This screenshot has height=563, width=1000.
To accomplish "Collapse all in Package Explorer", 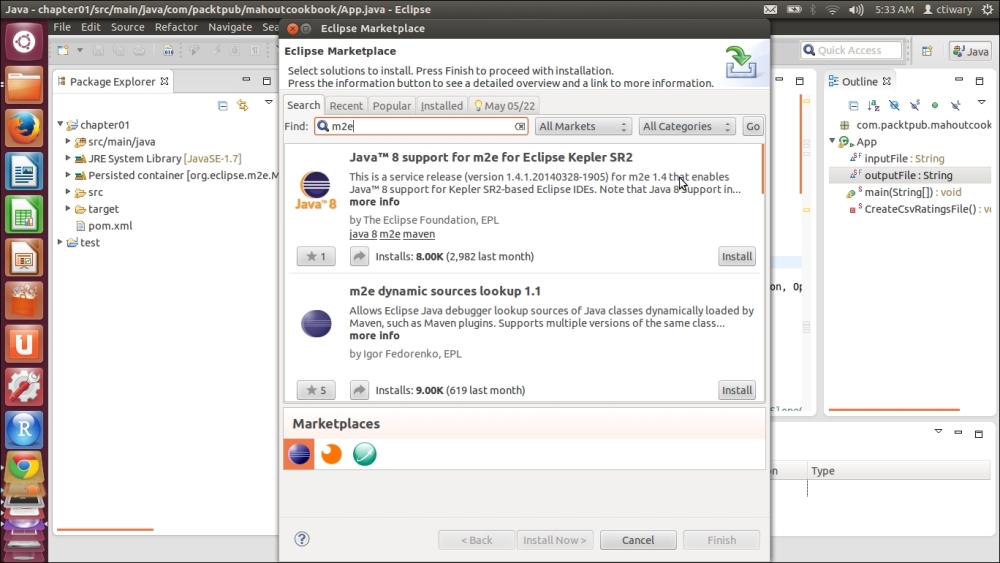I will point(223,105).
